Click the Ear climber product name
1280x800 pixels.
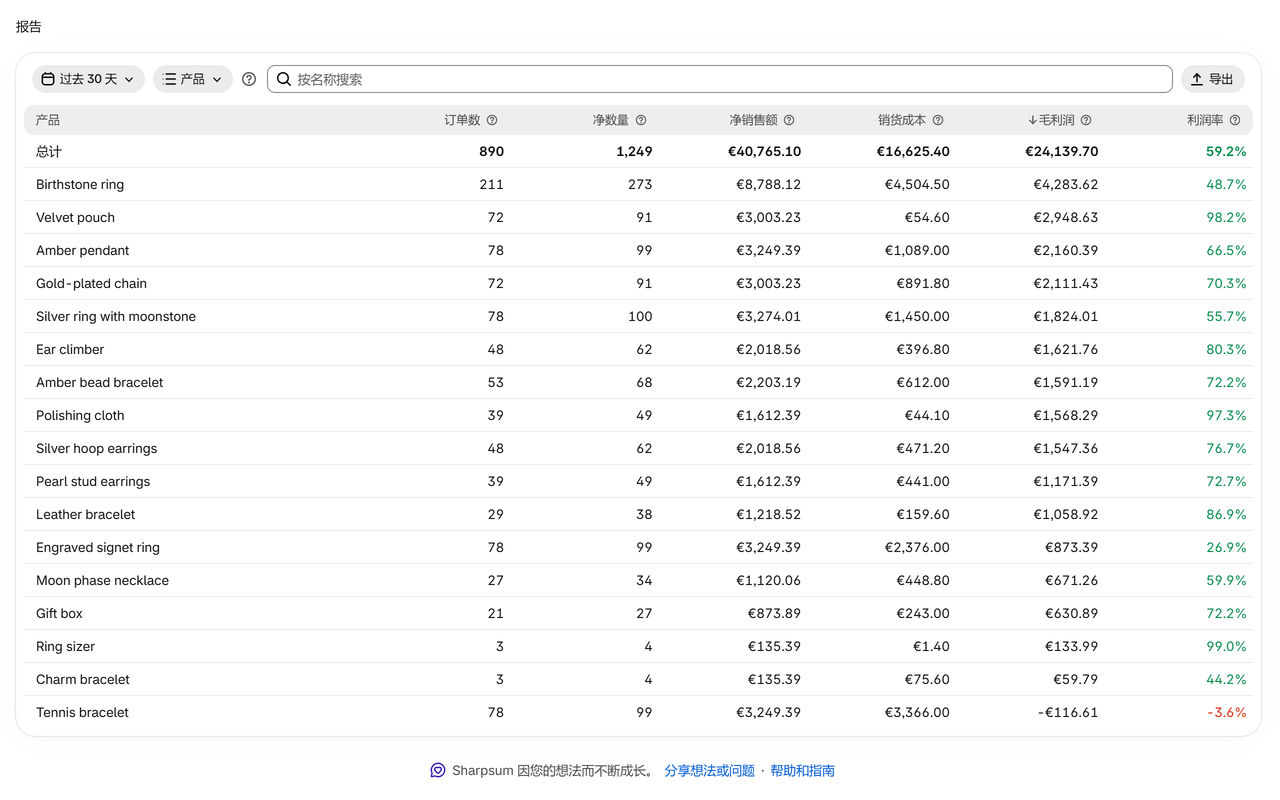point(70,349)
